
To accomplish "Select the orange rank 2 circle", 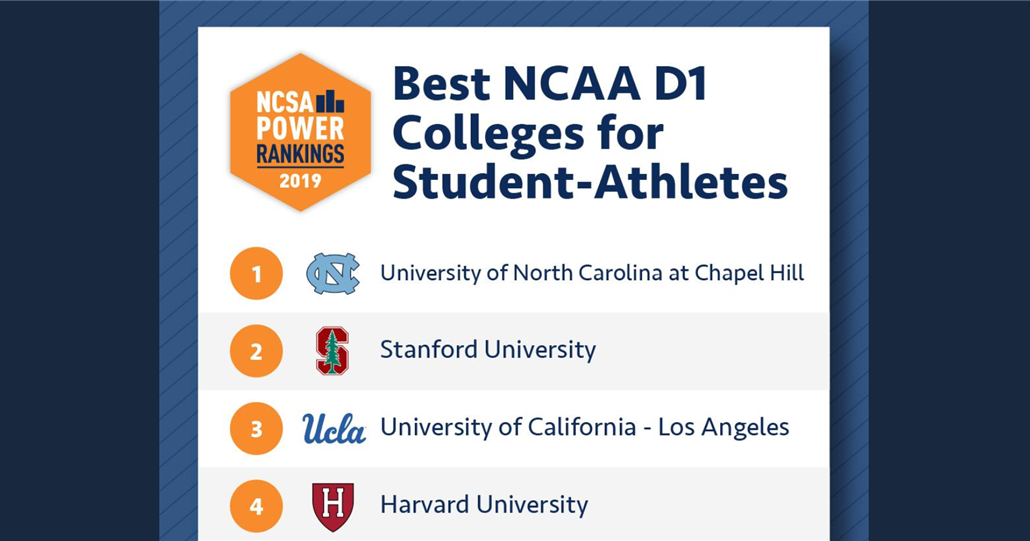I will [x=257, y=351].
